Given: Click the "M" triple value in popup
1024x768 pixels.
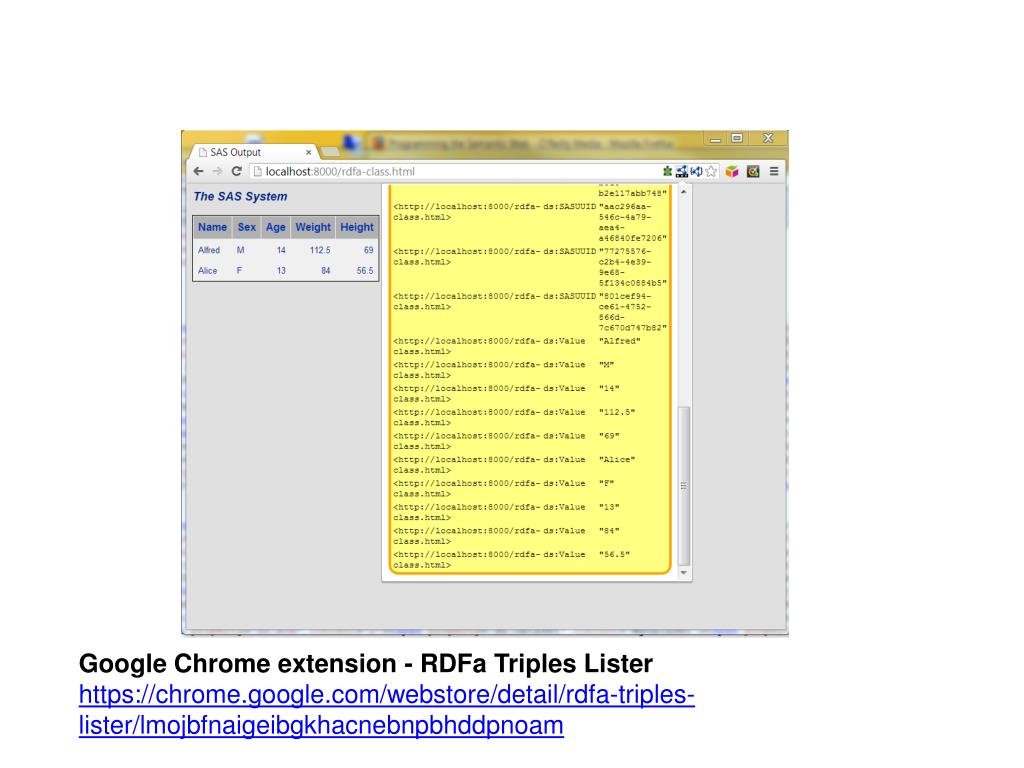Looking at the screenshot, I should (607, 364).
